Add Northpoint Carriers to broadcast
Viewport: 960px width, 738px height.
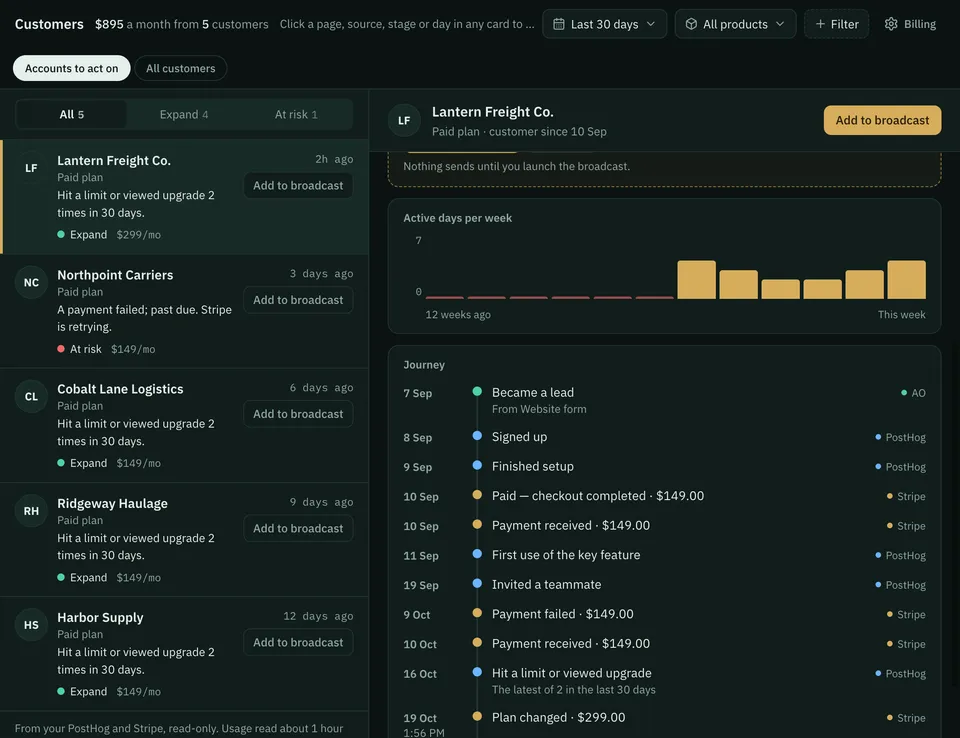pos(298,300)
